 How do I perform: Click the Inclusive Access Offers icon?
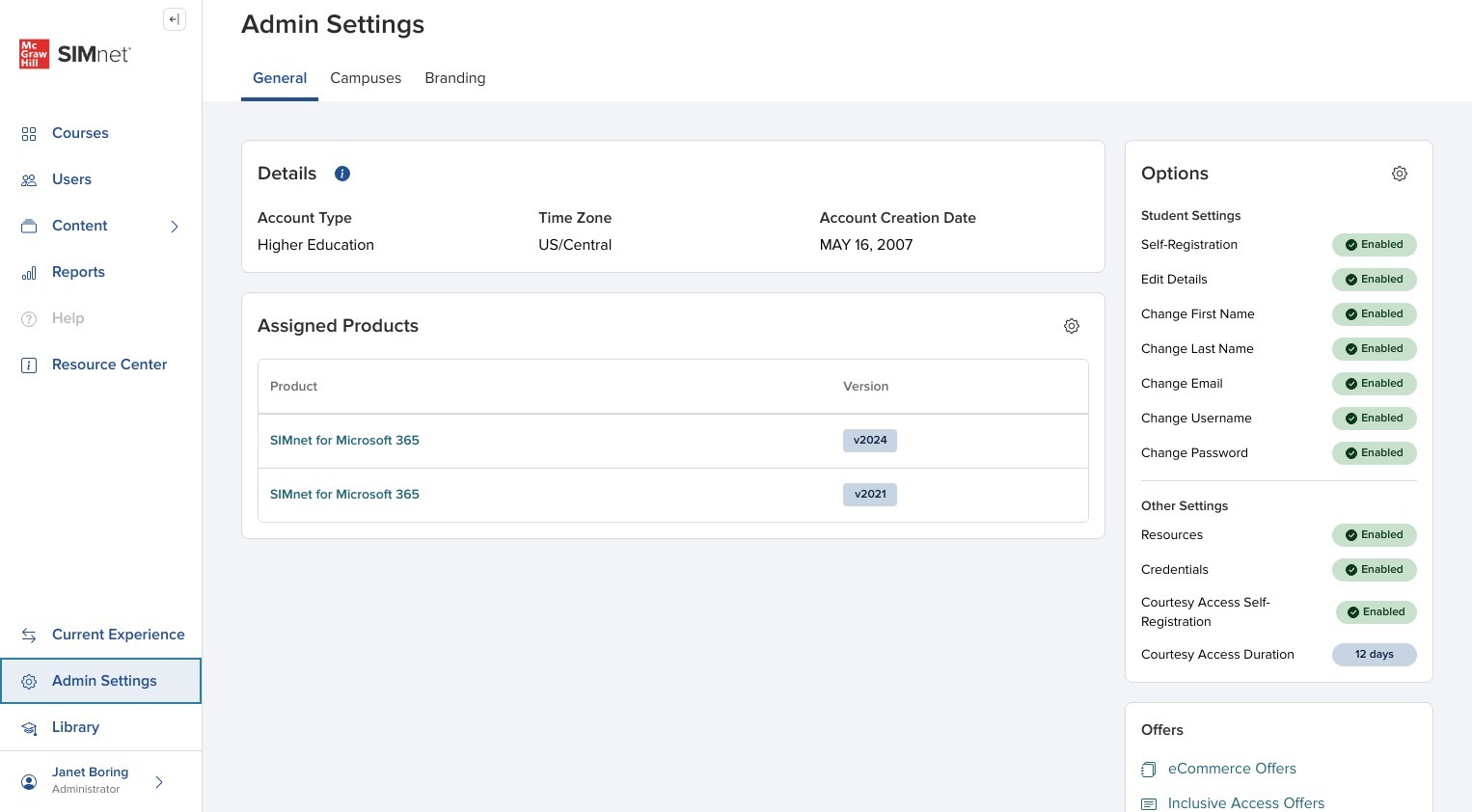[x=1148, y=804]
